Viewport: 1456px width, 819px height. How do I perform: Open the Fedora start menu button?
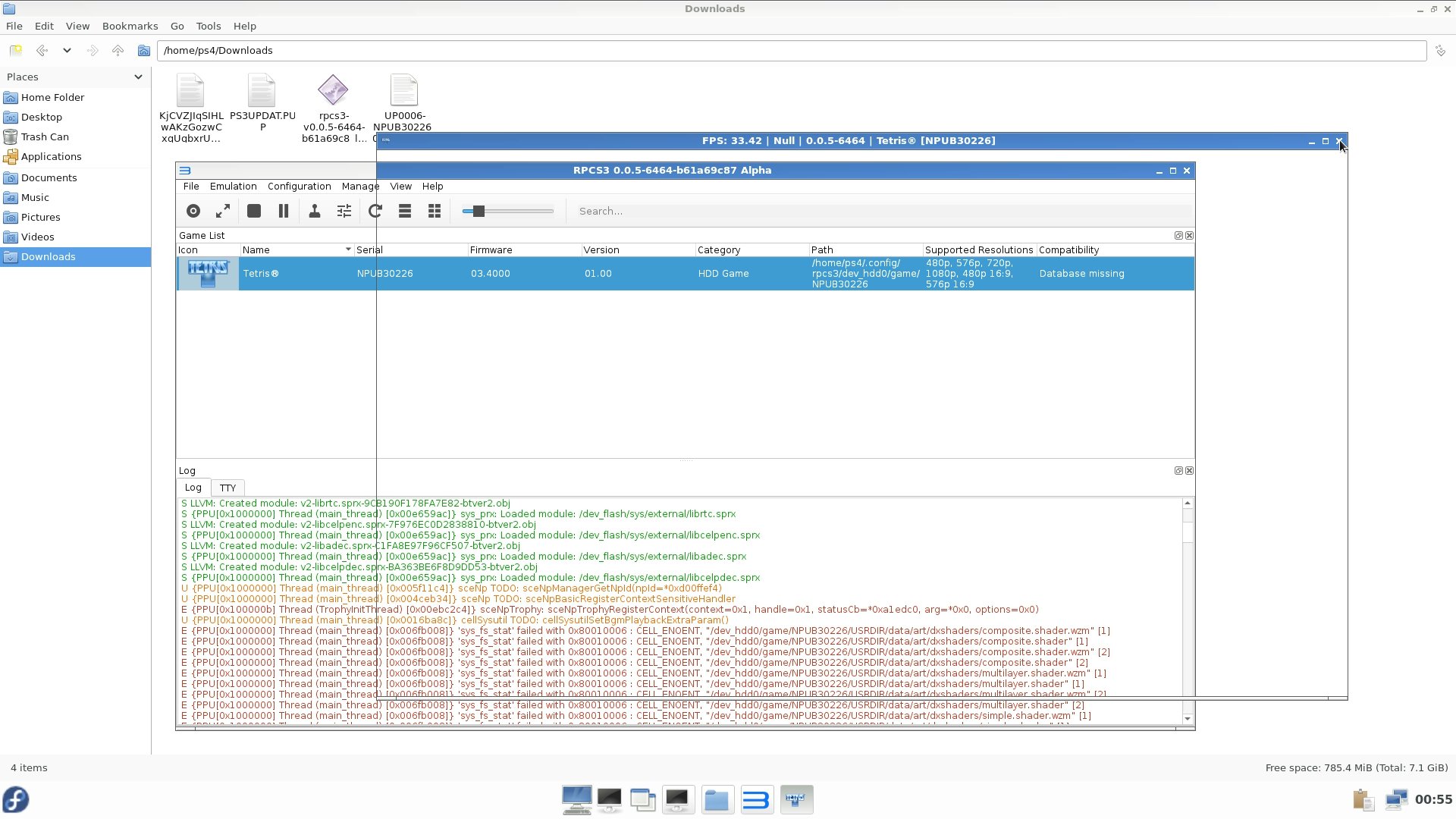point(16,800)
